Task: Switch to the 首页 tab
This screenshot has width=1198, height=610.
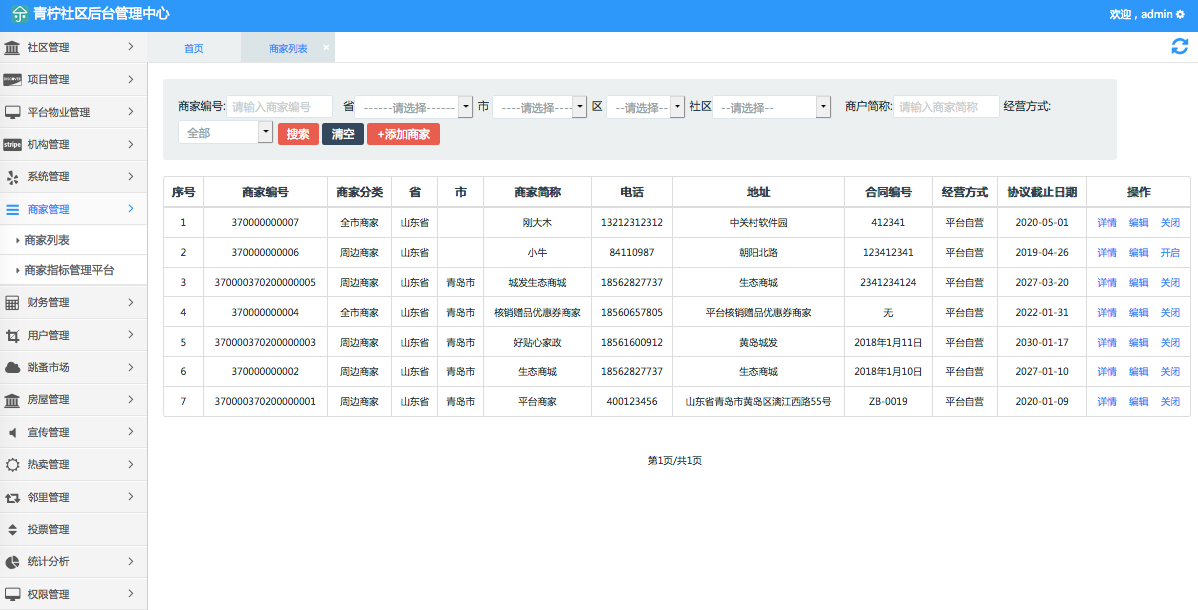Action: click(194, 48)
